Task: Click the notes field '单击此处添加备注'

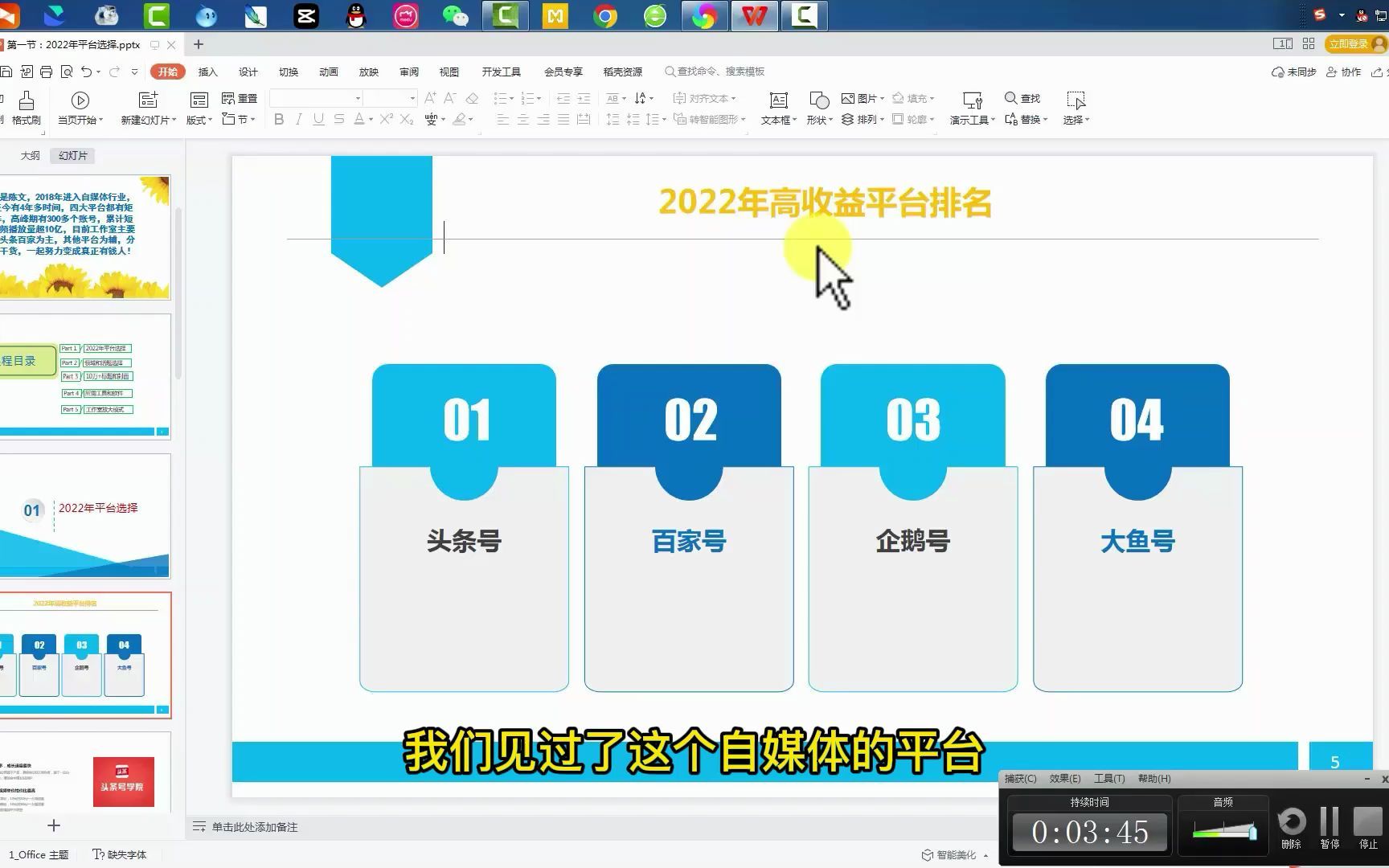Action: pyautogui.click(x=254, y=826)
